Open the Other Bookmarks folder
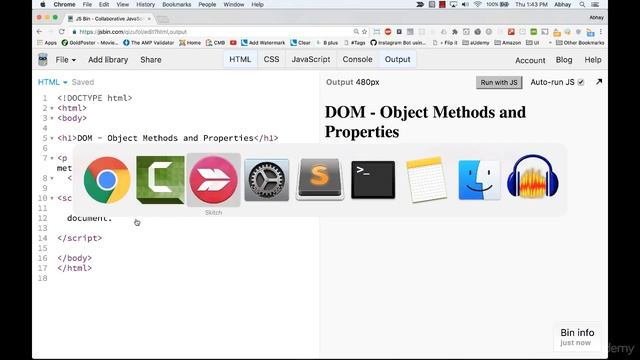 (580, 42)
